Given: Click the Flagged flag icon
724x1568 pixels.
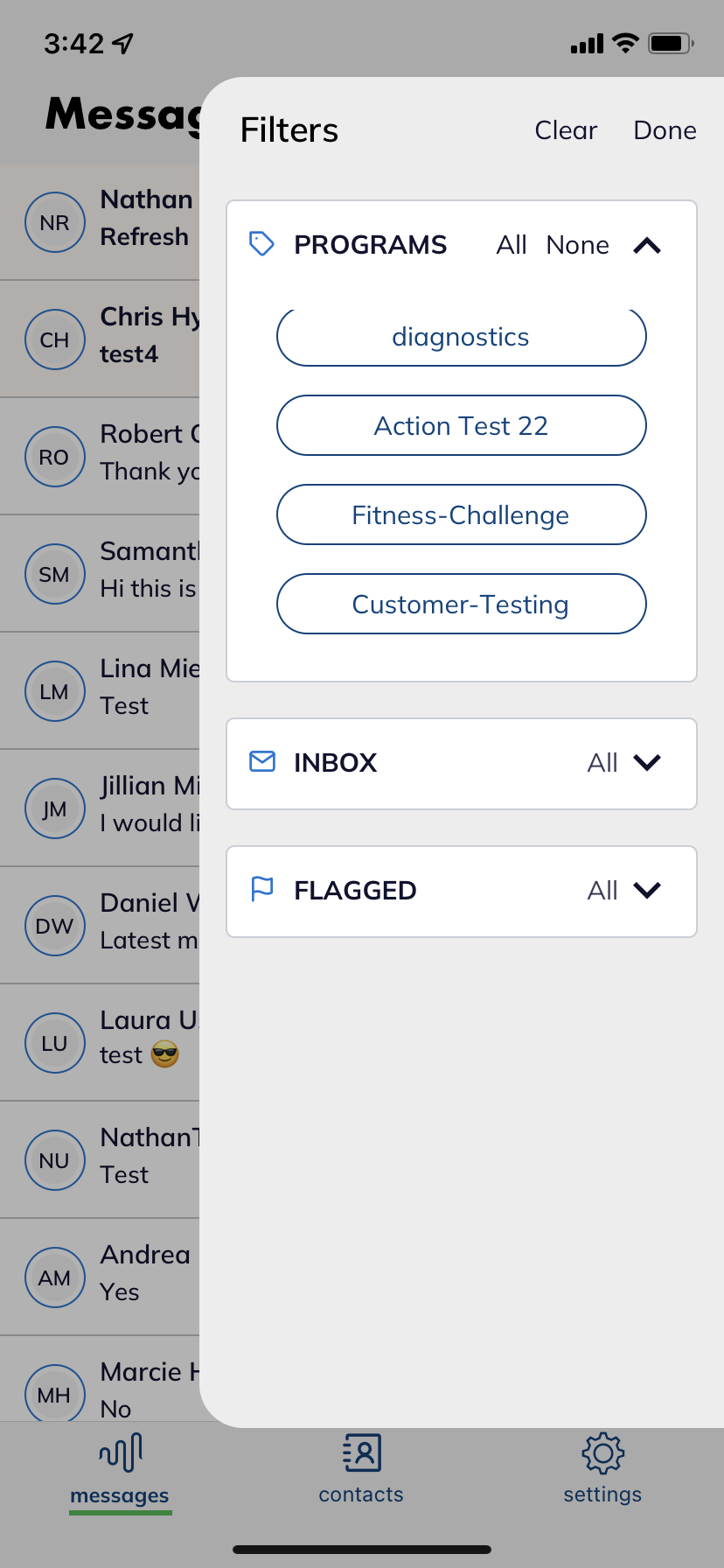Looking at the screenshot, I should tap(262, 889).
